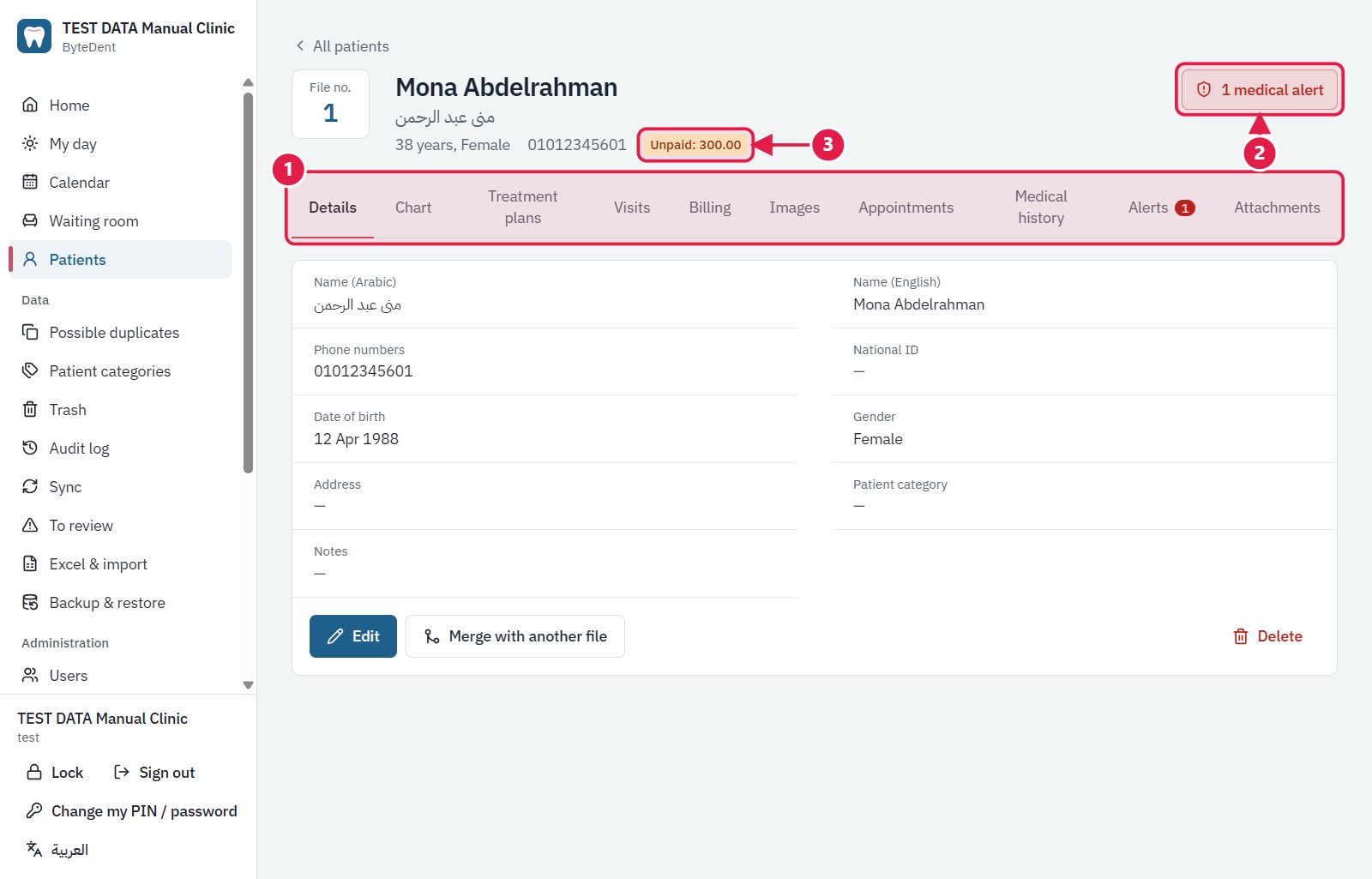Open the Visits tab
Viewport: 1372px width, 879px height.
[632, 208]
